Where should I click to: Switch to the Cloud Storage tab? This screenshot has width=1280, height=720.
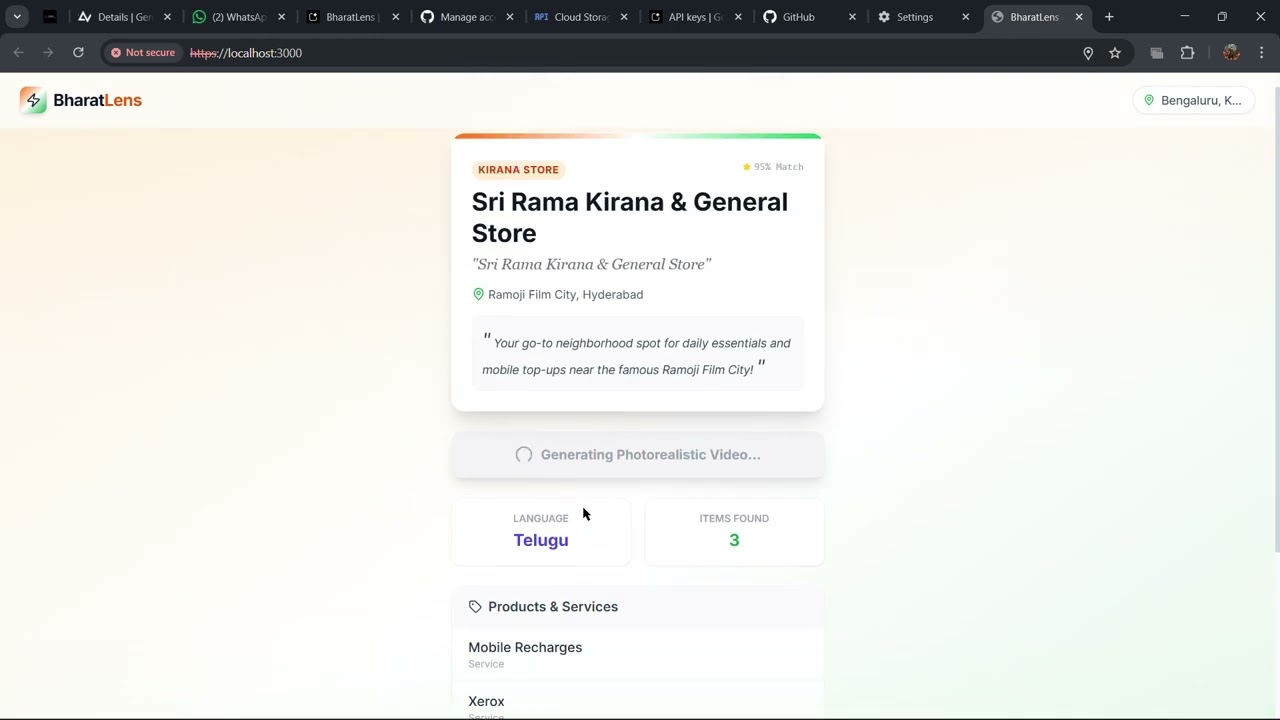point(581,17)
